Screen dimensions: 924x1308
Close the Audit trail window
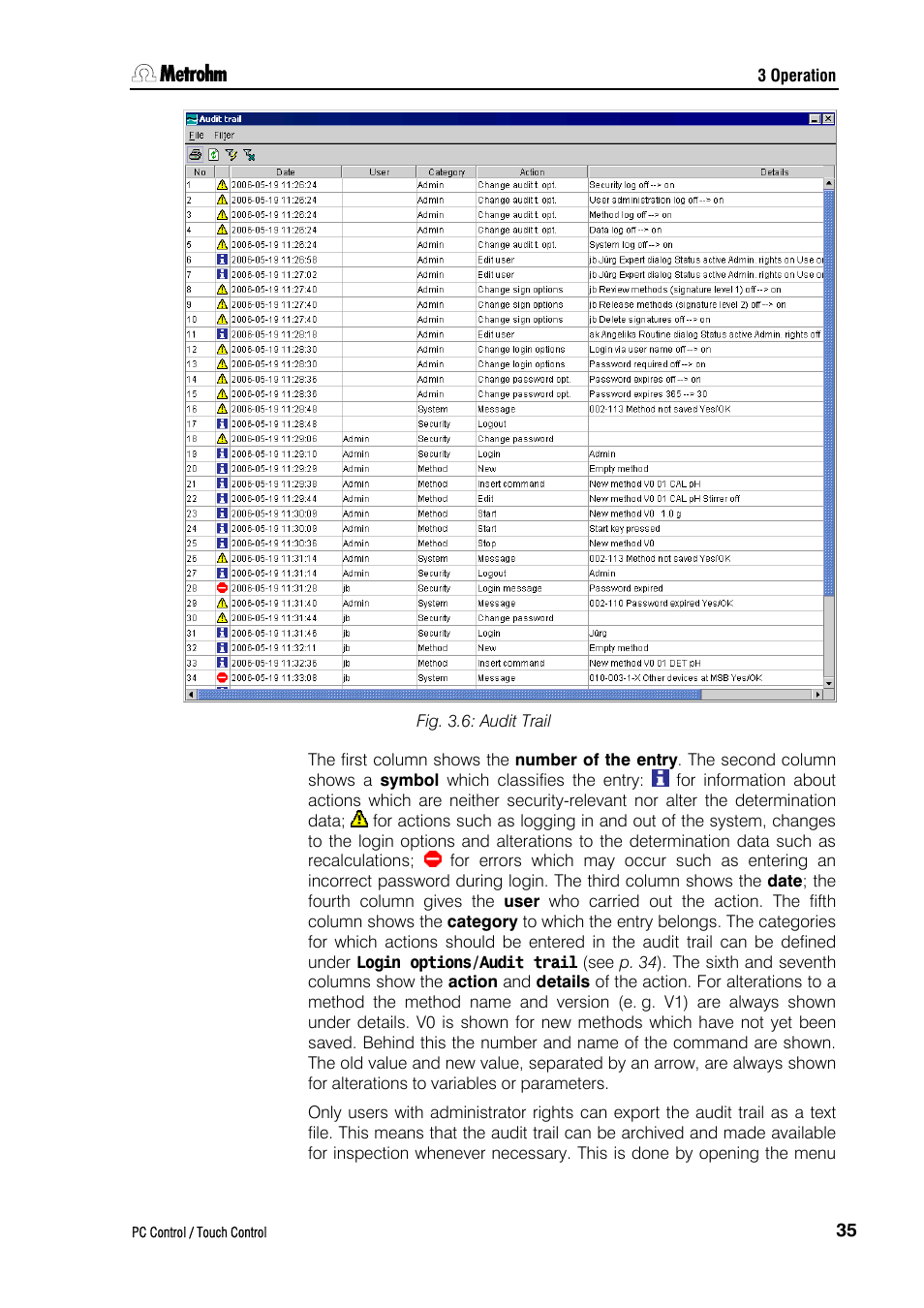[x=828, y=119]
